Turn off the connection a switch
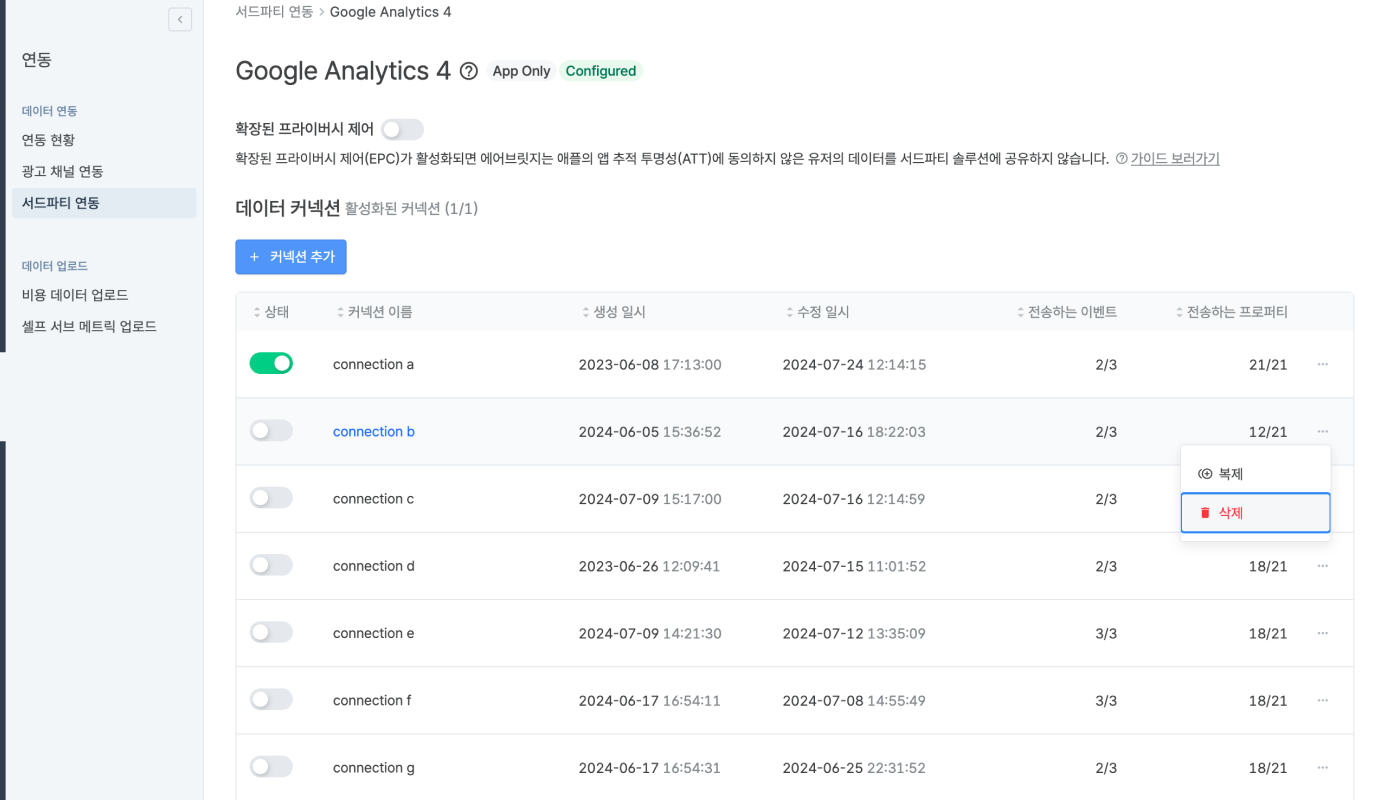The width and height of the screenshot is (1400, 800). (x=271, y=363)
